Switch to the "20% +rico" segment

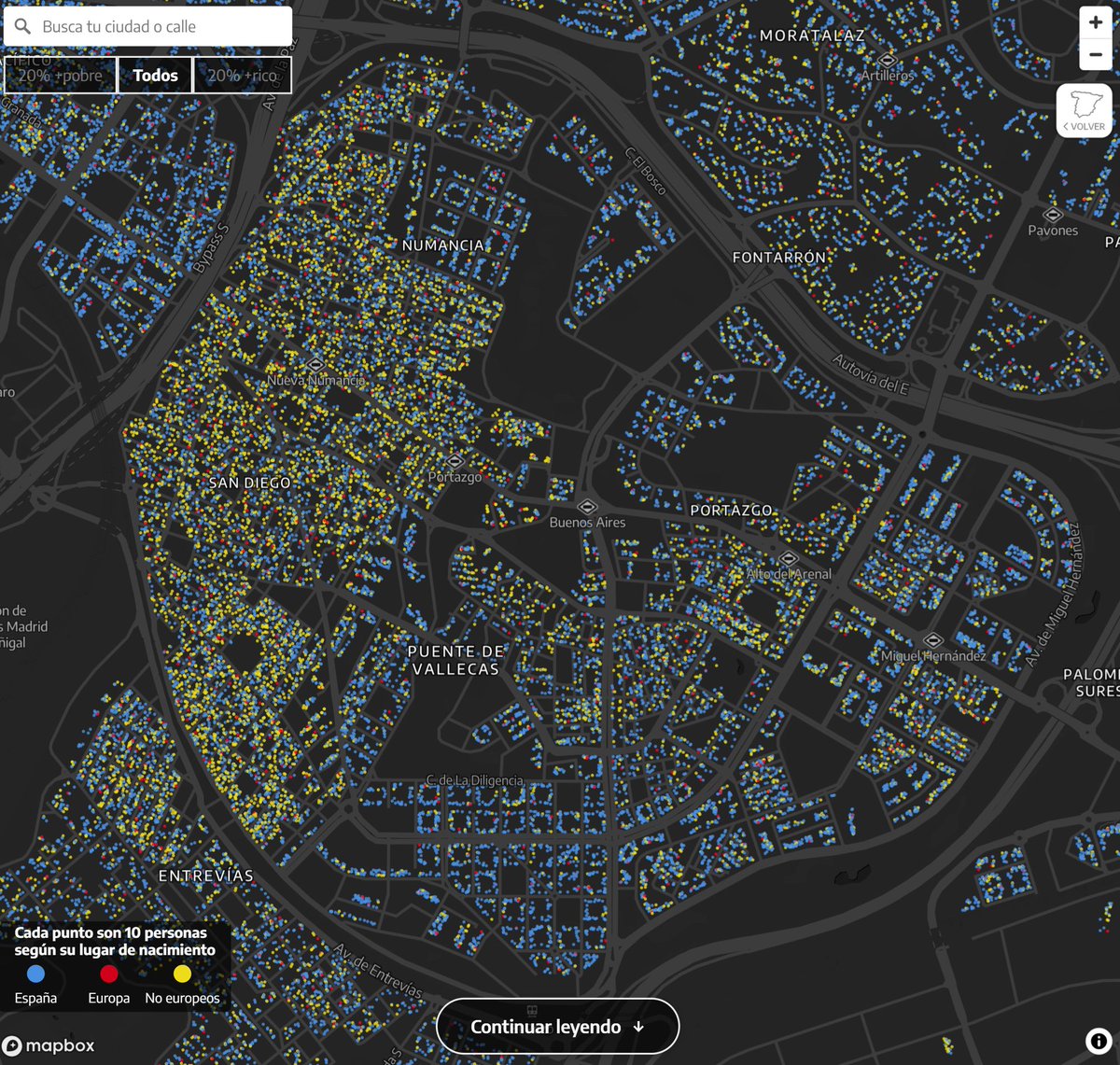[x=242, y=75]
